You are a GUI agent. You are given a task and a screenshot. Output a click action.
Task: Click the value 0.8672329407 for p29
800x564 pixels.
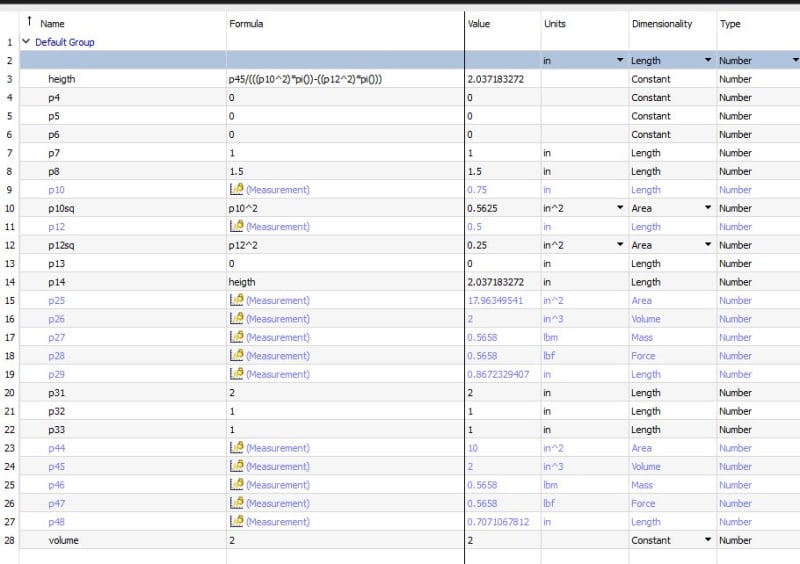coord(498,374)
